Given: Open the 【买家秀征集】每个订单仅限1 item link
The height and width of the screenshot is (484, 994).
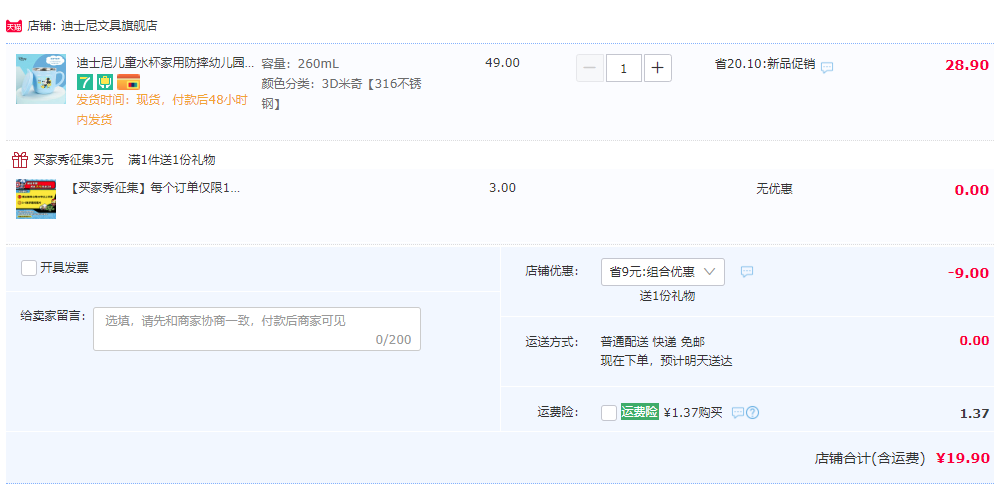Looking at the screenshot, I should (x=153, y=188).
